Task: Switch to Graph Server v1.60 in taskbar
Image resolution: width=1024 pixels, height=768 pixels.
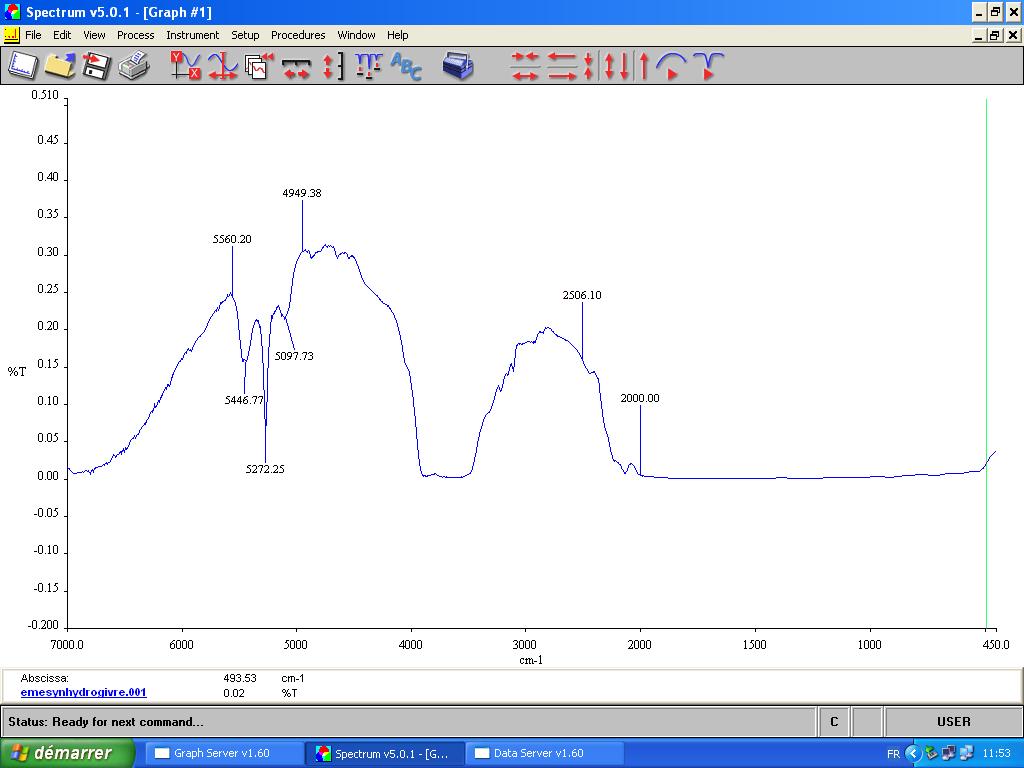Action: [224, 753]
